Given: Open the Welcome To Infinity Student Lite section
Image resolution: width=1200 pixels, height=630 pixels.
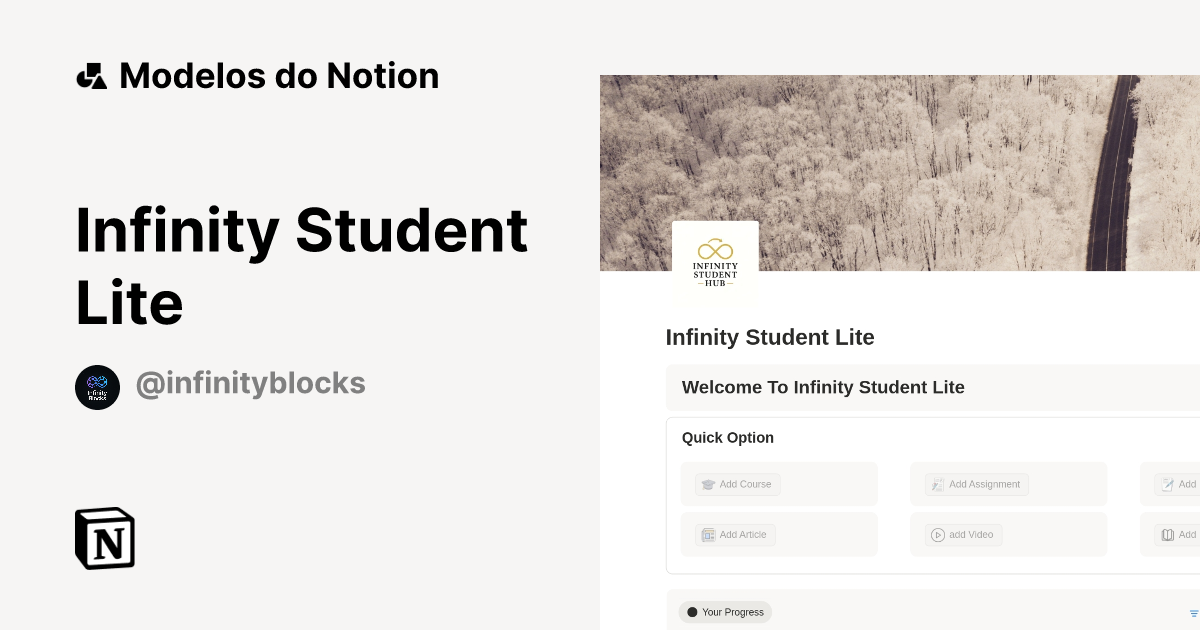Looking at the screenshot, I should (x=823, y=387).
